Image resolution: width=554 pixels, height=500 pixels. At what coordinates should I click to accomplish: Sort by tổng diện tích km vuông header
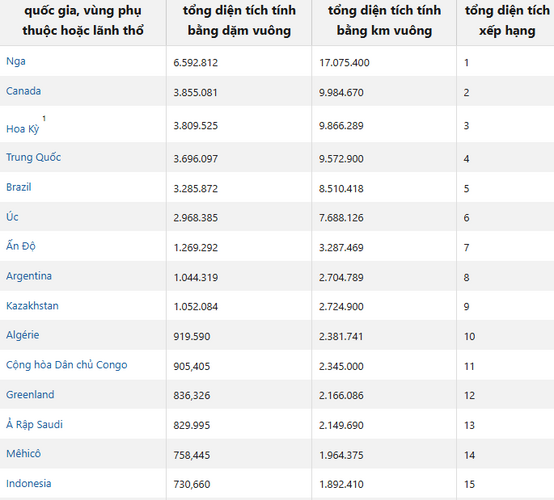[x=384, y=20]
